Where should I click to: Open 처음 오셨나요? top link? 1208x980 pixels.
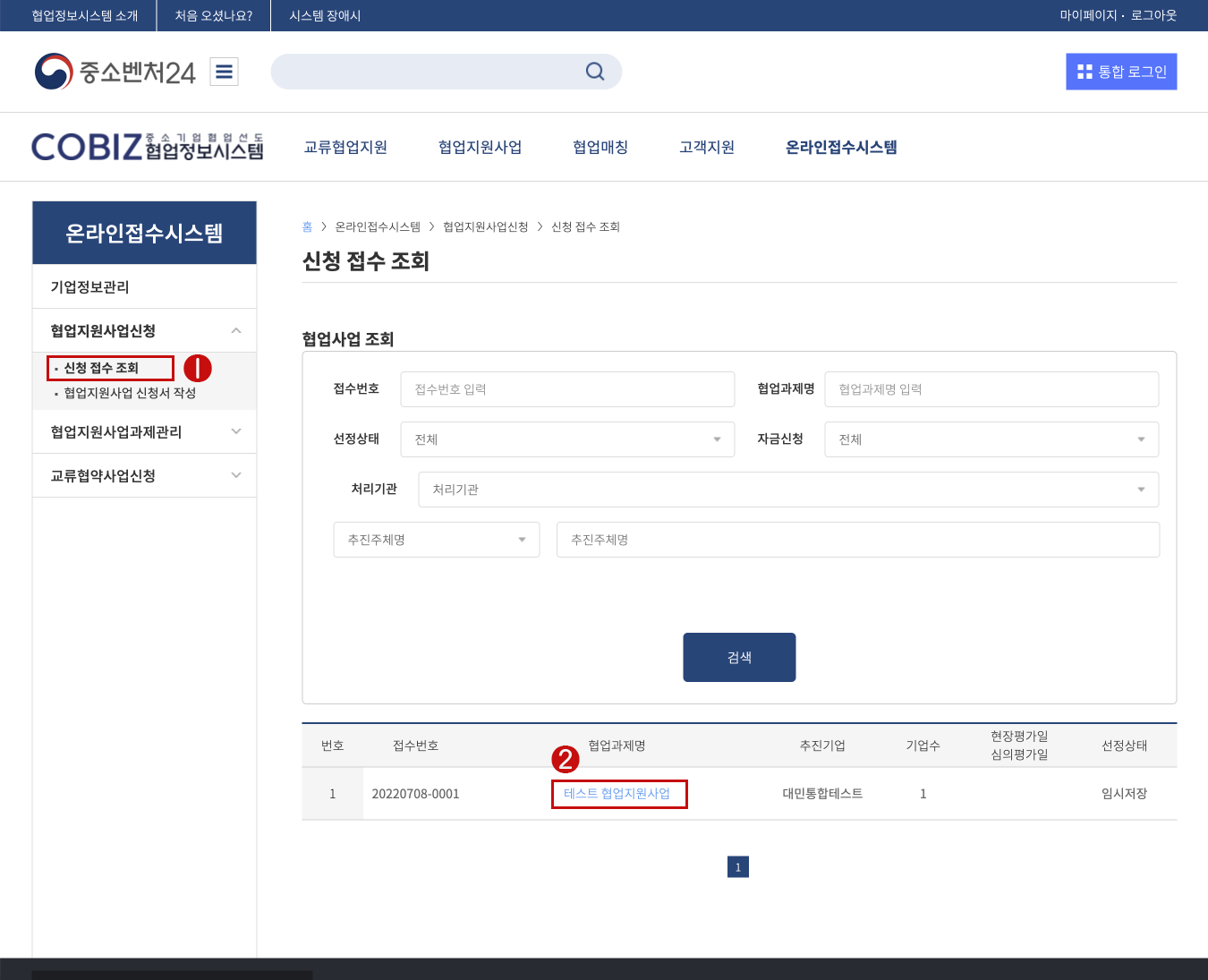tap(214, 15)
